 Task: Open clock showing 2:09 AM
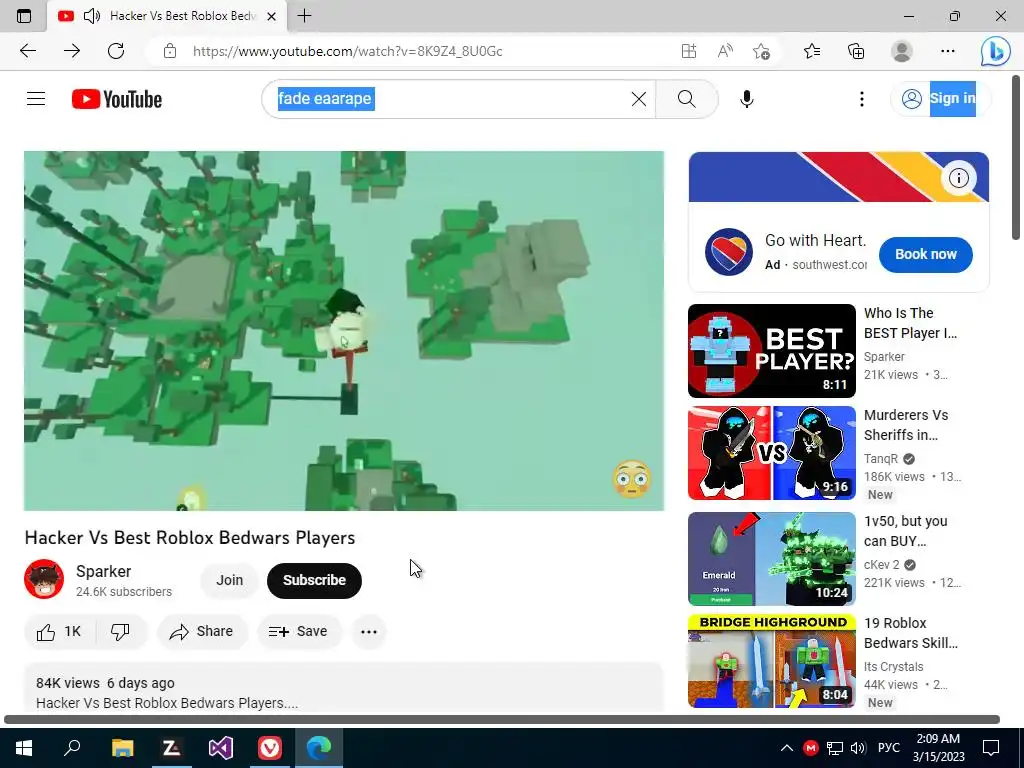(x=938, y=748)
